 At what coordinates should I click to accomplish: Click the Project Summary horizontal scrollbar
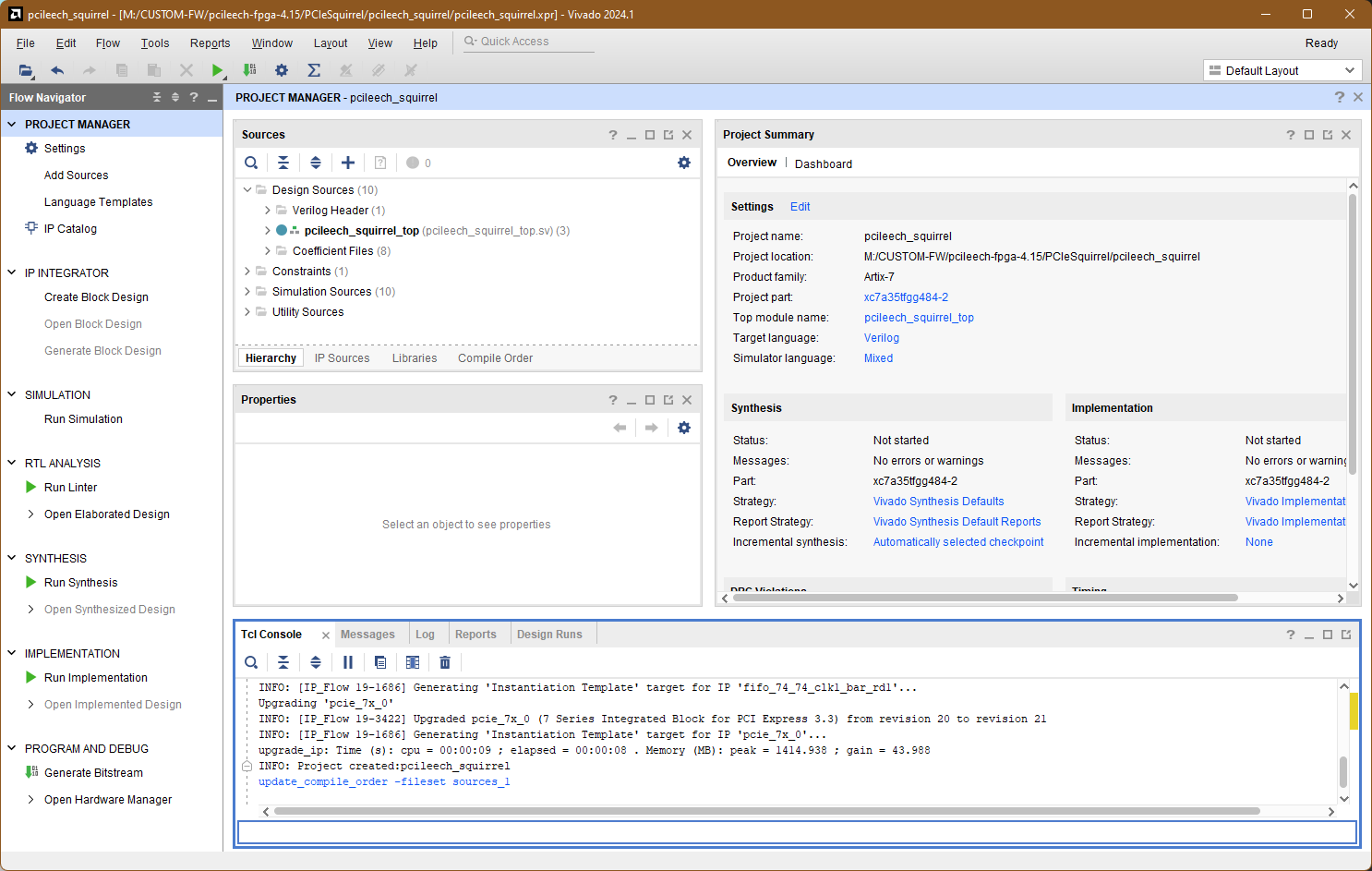pyautogui.click(x=984, y=598)
